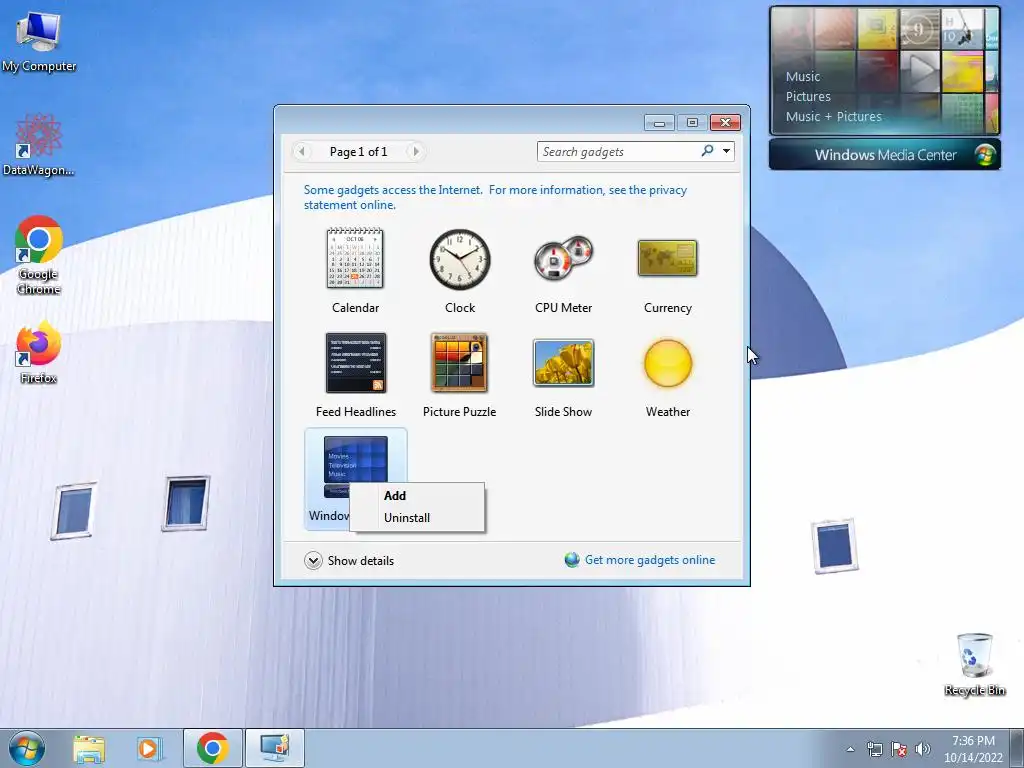The height and width of the screenshot is (768, 1024).
Task: Open My Computer desktop icon
Action: 39,42
